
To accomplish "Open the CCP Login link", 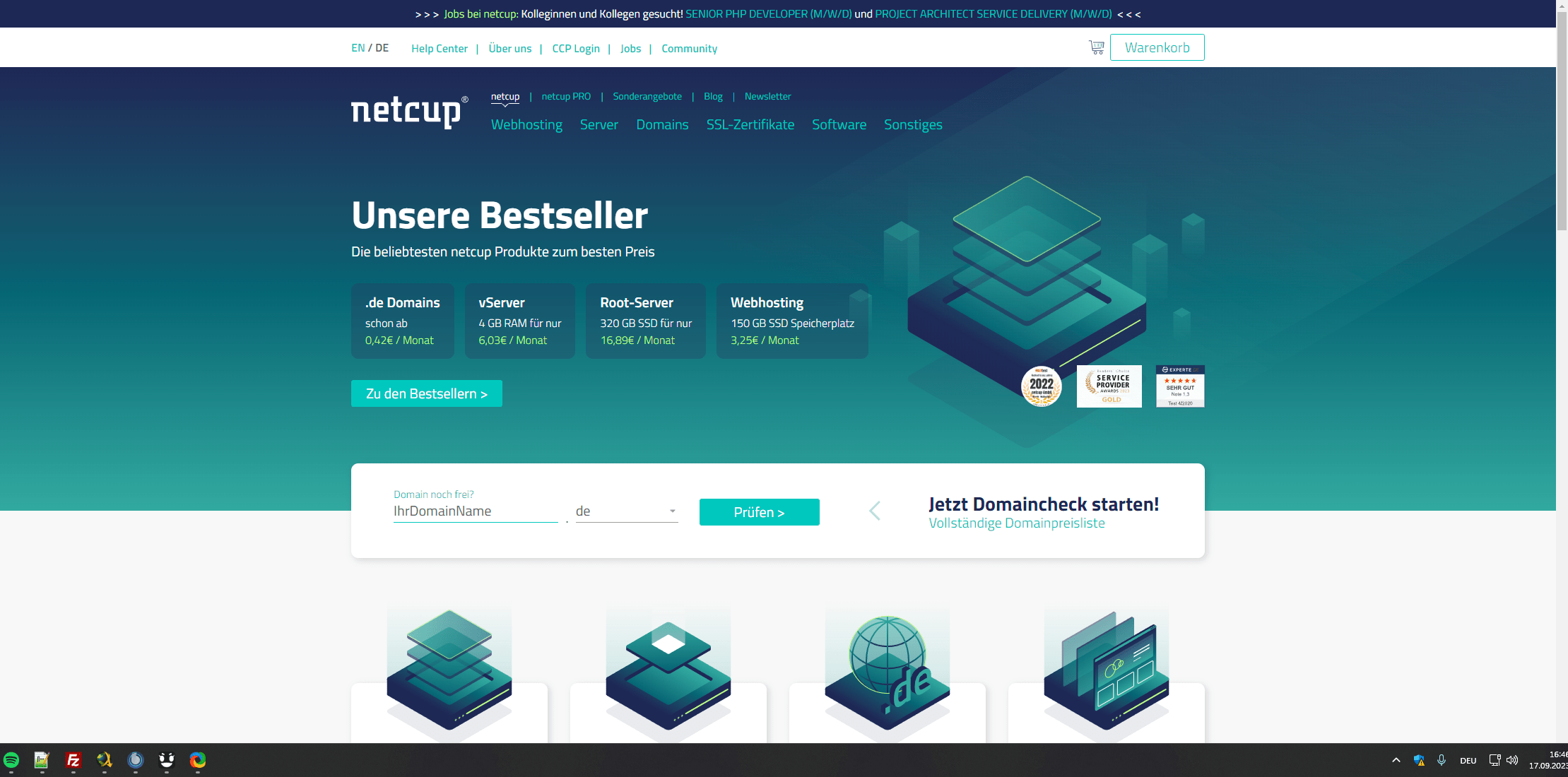I will [576, 49].
